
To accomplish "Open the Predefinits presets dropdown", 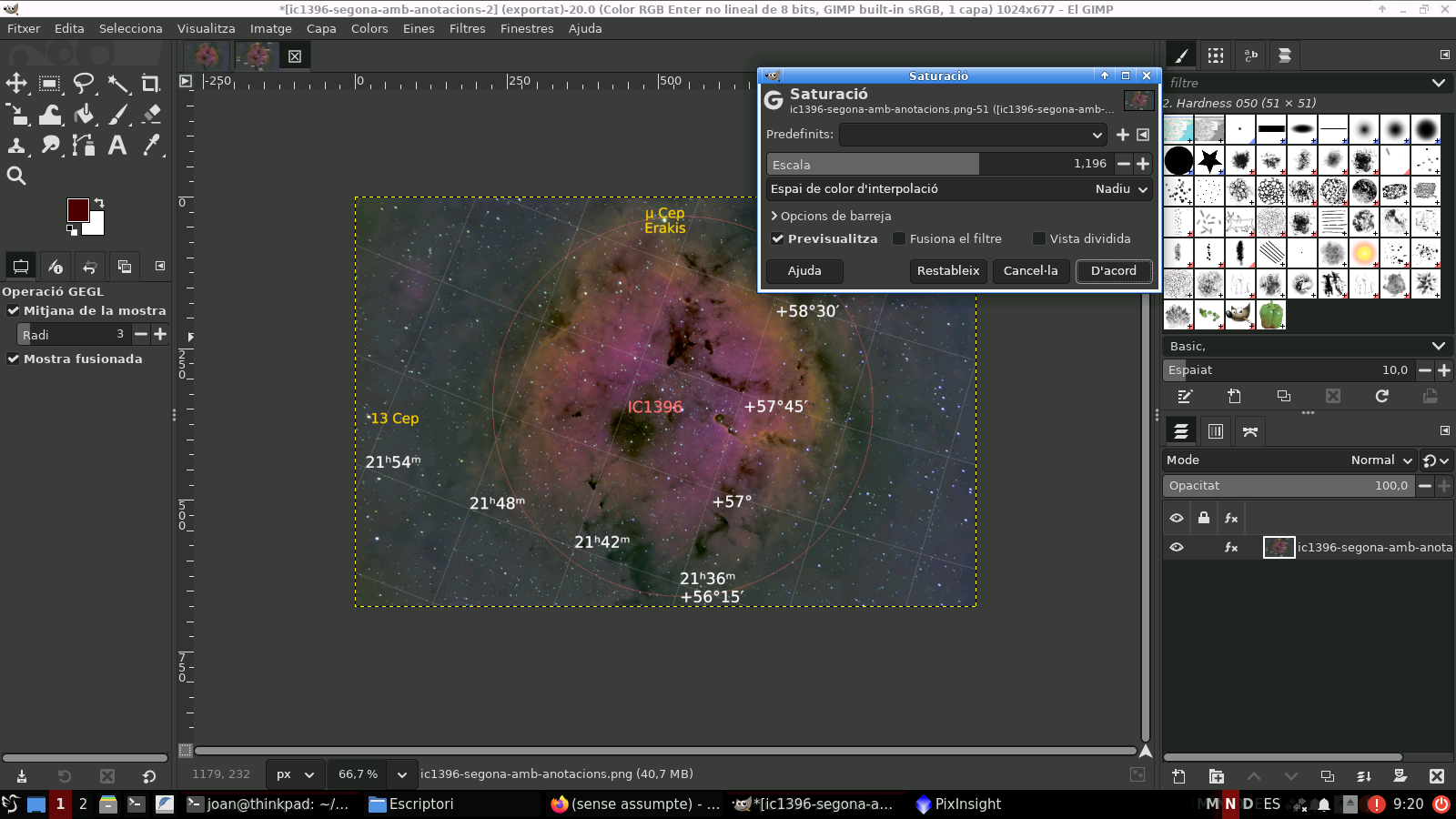I will point(973,134).
